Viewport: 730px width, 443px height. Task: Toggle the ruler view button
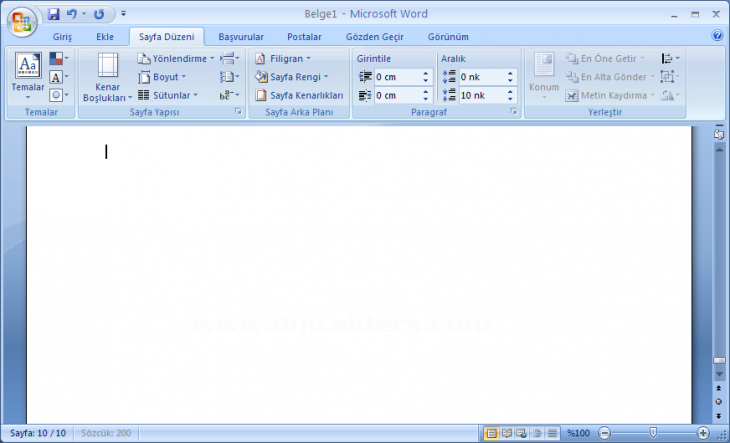point(719,134)
